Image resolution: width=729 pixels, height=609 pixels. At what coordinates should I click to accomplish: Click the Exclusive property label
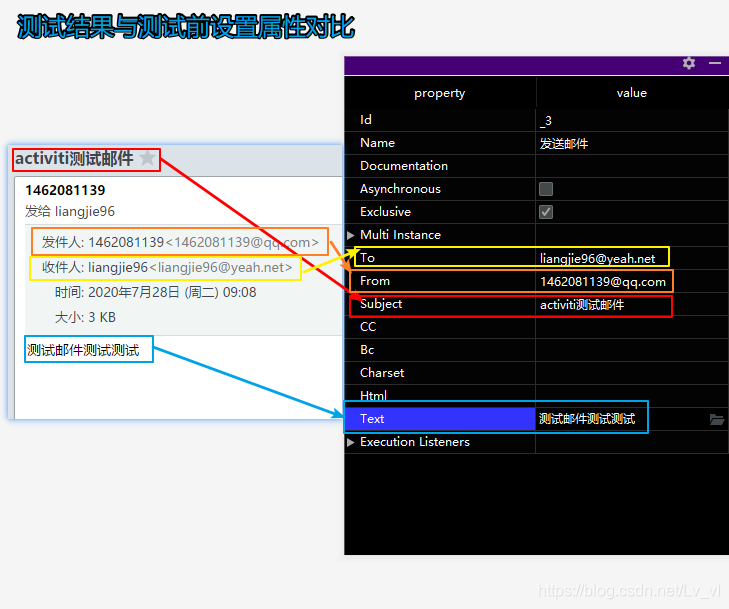385,212
